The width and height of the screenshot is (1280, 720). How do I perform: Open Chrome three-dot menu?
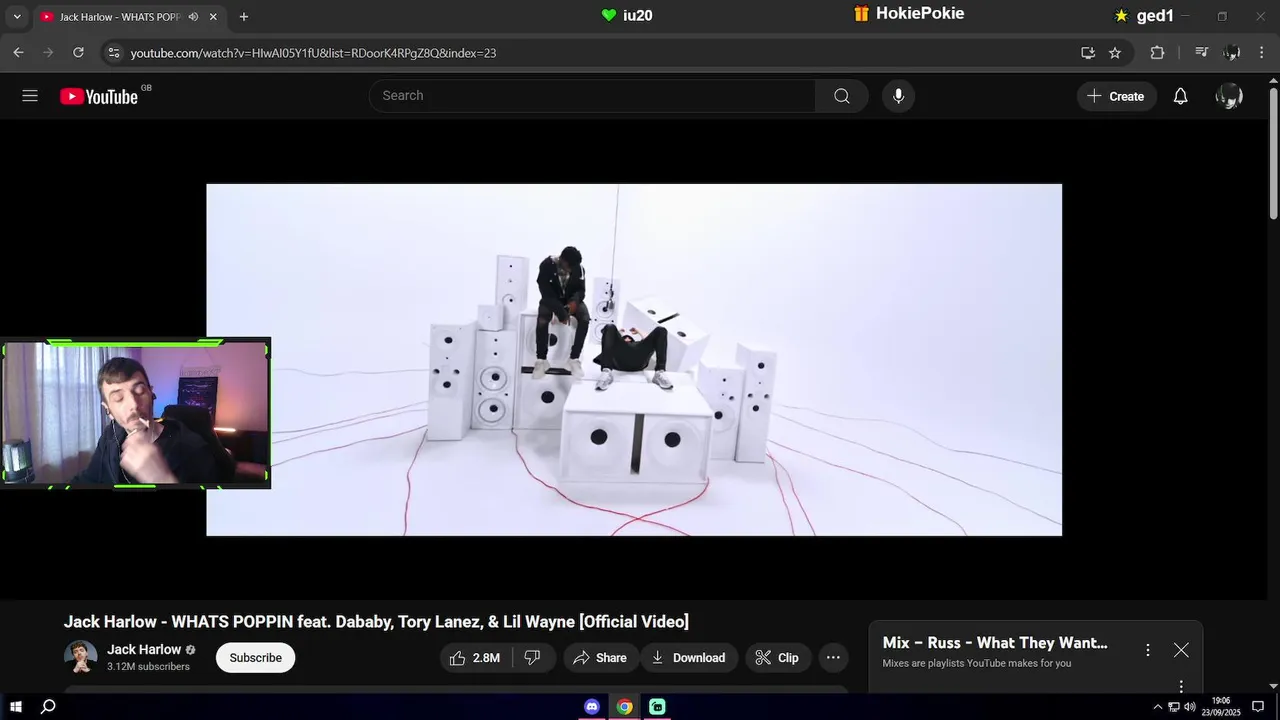pos(1262,52)
